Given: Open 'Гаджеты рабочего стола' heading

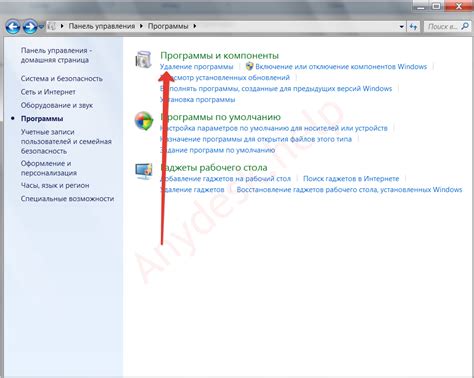Looking at the screenshot, I should [x=214, y=167].
